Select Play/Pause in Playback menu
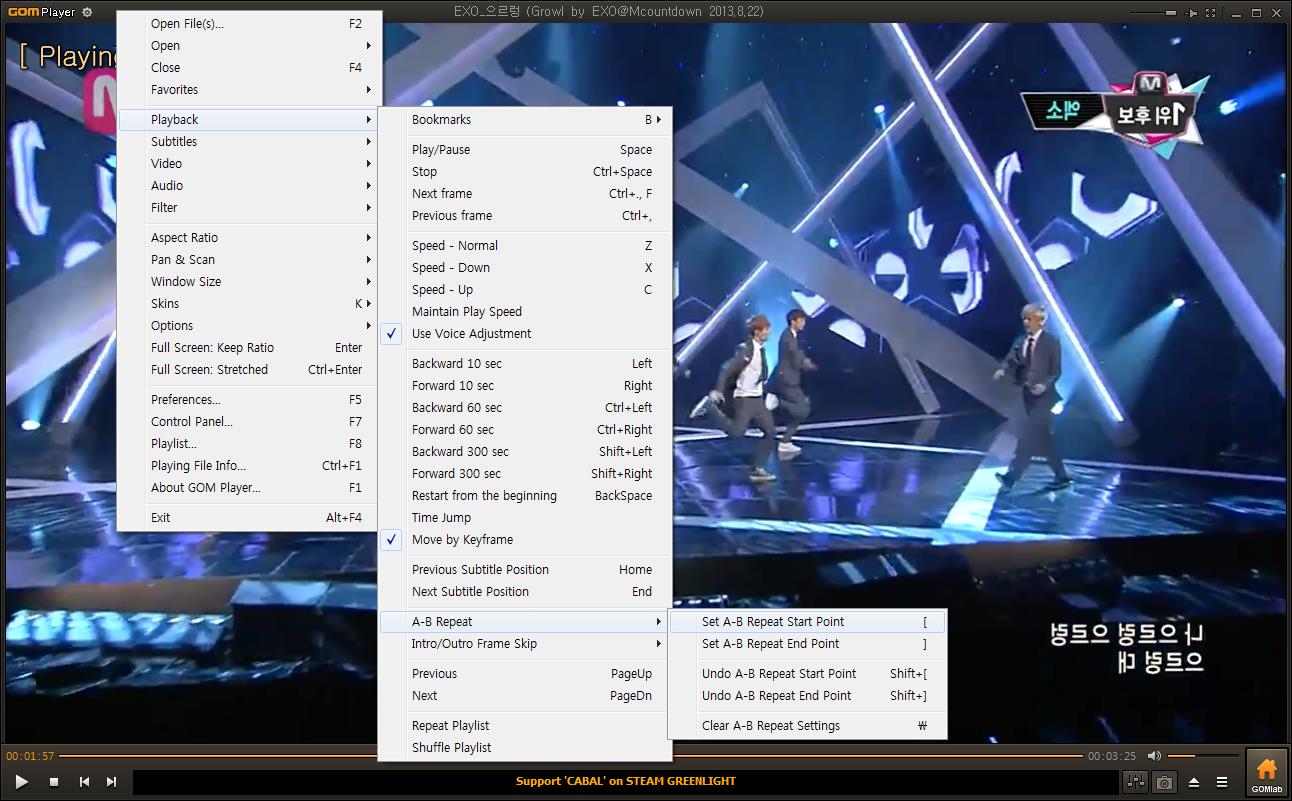 pyautogui.click(x=526, y=150)
